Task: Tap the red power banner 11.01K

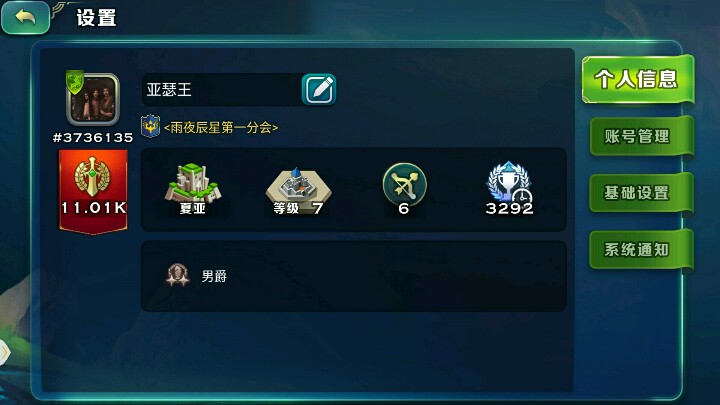Action: pyautogui.click(x=93, y=191)
